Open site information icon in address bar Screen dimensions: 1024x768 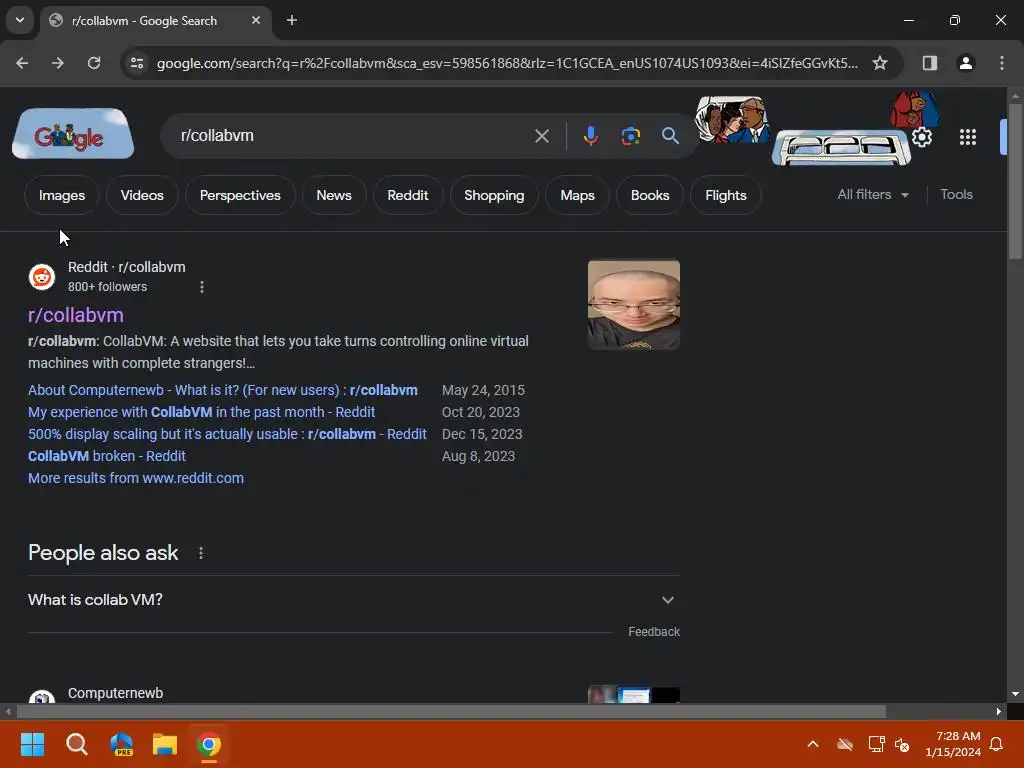137,63
